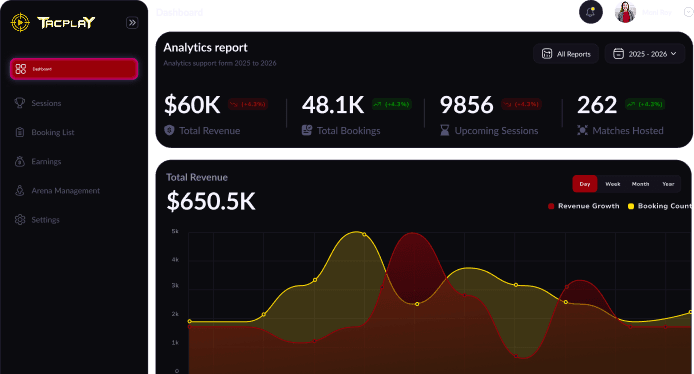Image resolution: width=694 pixels, height=374 pixels.
Task: Click the All Reports button
Action: click(x=566, y=54)
